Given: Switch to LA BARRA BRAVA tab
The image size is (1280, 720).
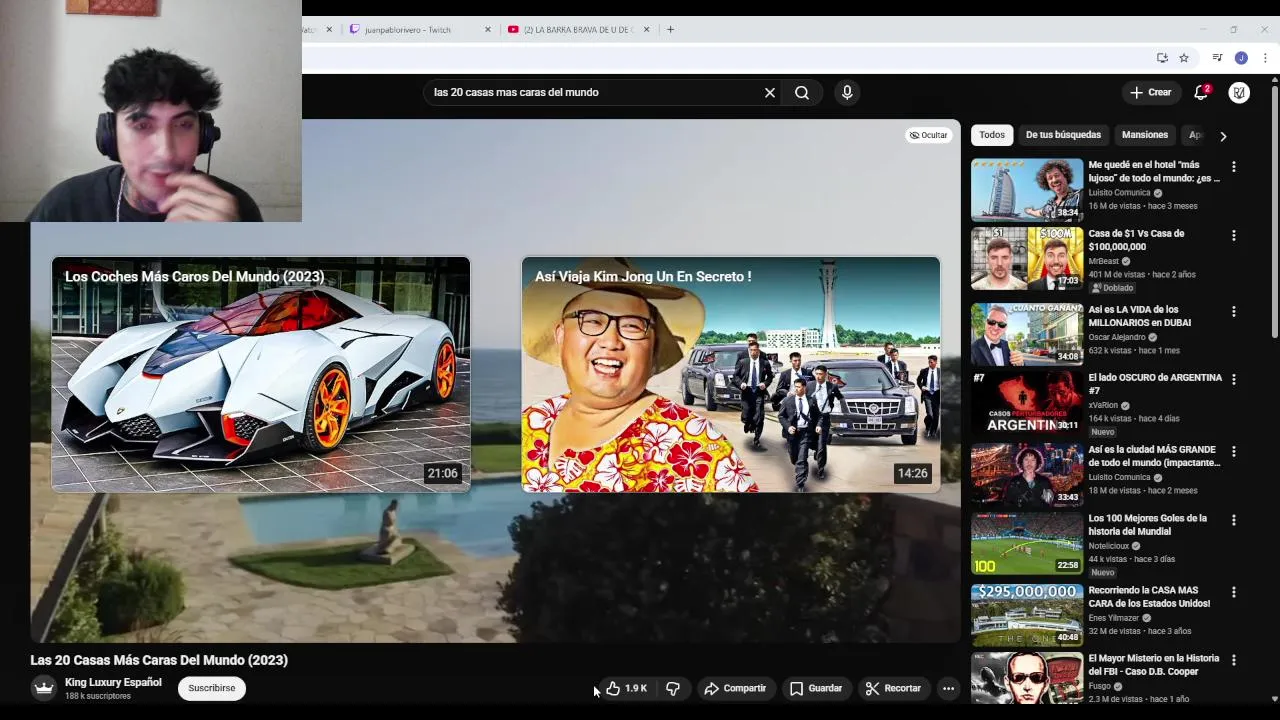Looking at the screenshot, I should coord(578,29).
